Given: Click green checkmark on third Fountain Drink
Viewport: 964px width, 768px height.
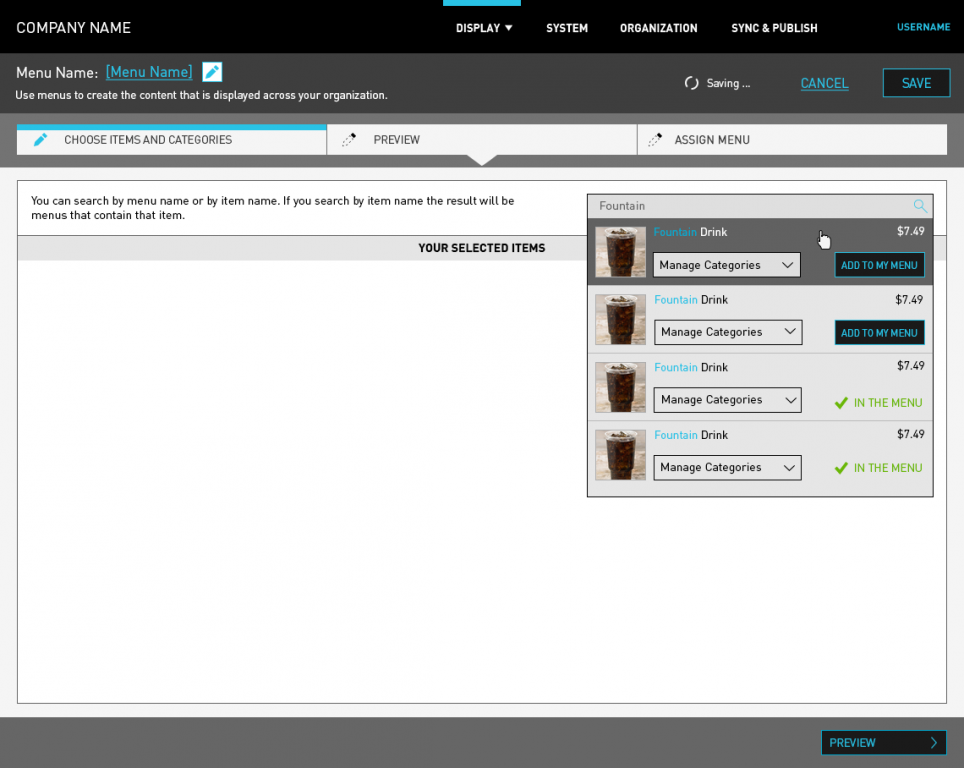Looking at the screenshot, I should (841, 403).
